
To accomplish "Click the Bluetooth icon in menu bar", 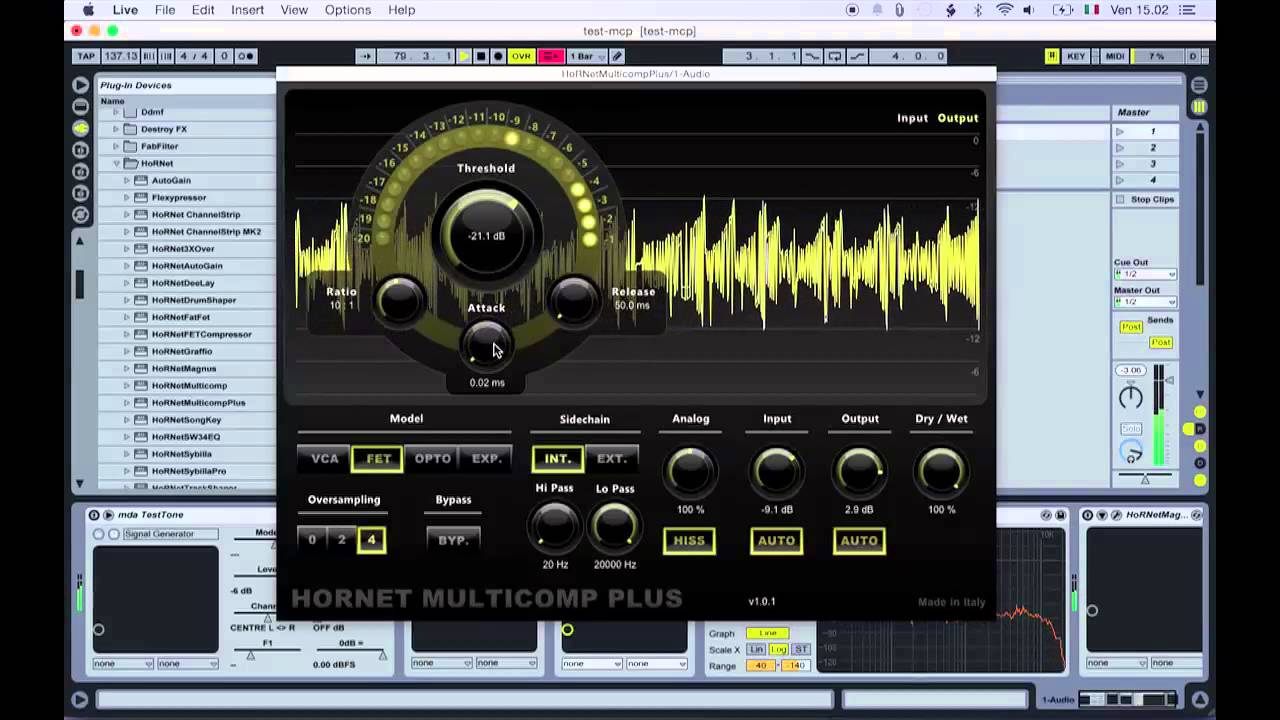I will [978, 10].
